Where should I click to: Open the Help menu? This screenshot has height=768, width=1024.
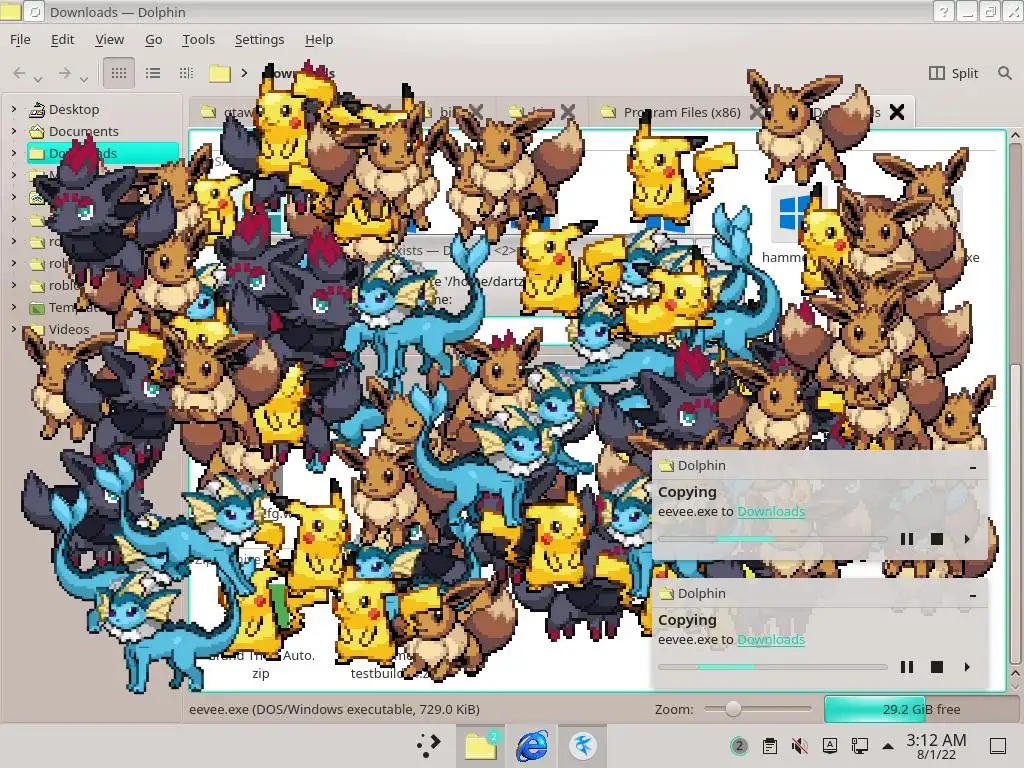(319, 39)
